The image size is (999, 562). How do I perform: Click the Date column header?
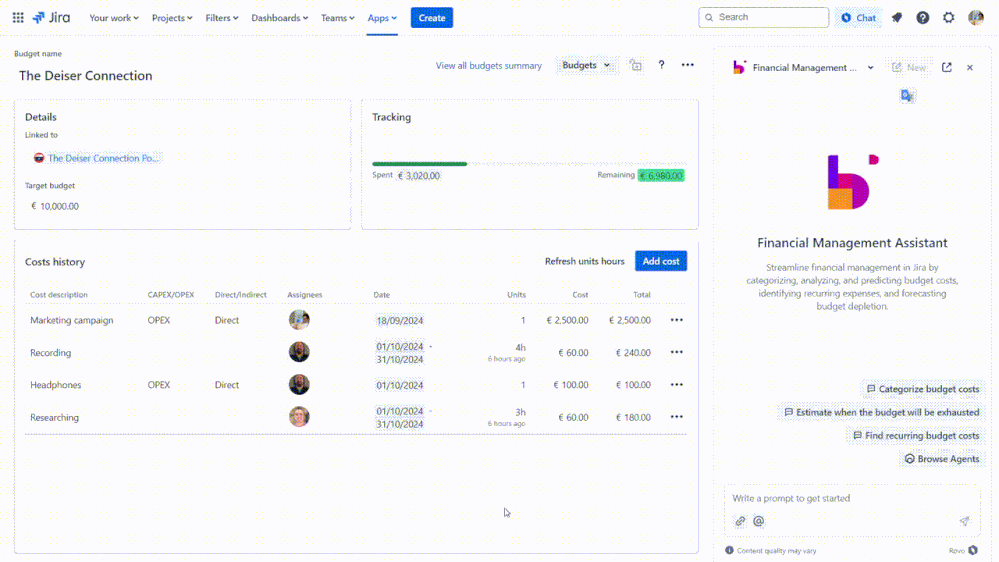382,295
